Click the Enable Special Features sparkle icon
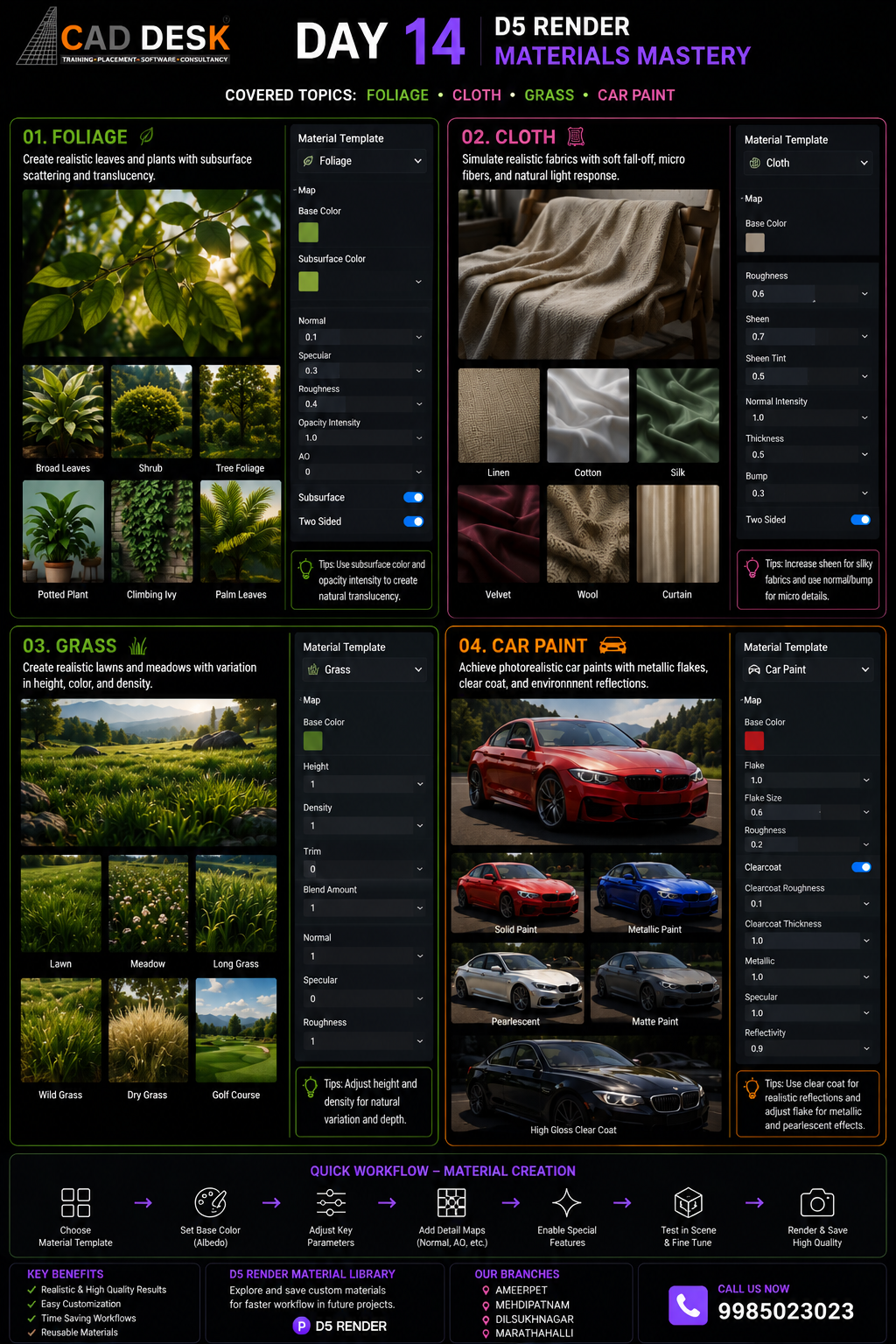896x1344 pixels. [x=567, y=1202]
